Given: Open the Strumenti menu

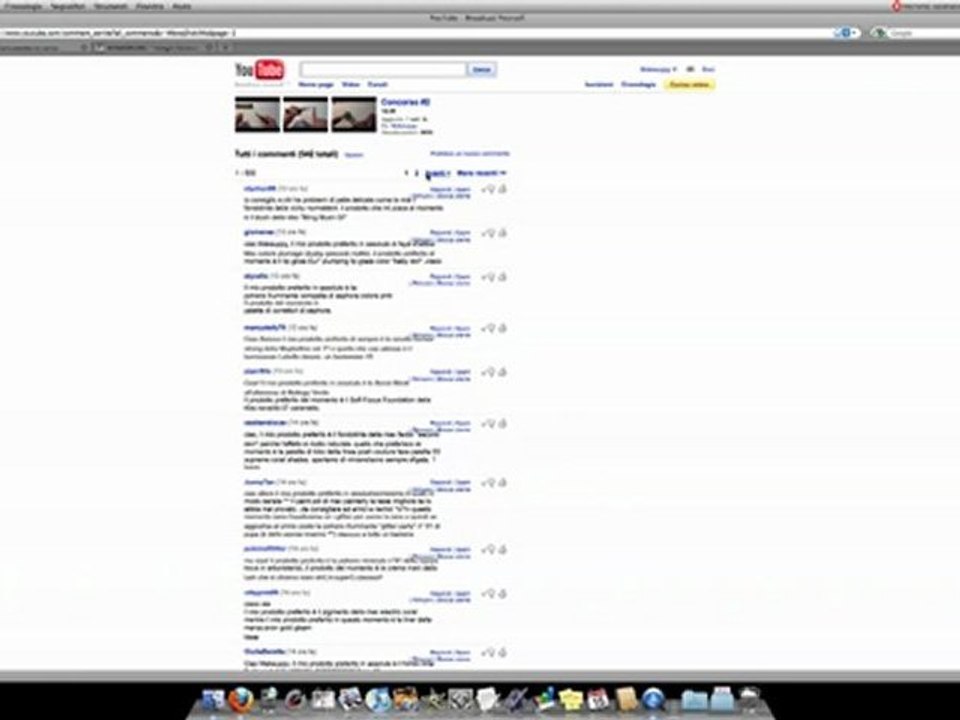Looking at the screenshot, I should click(110, 6).
